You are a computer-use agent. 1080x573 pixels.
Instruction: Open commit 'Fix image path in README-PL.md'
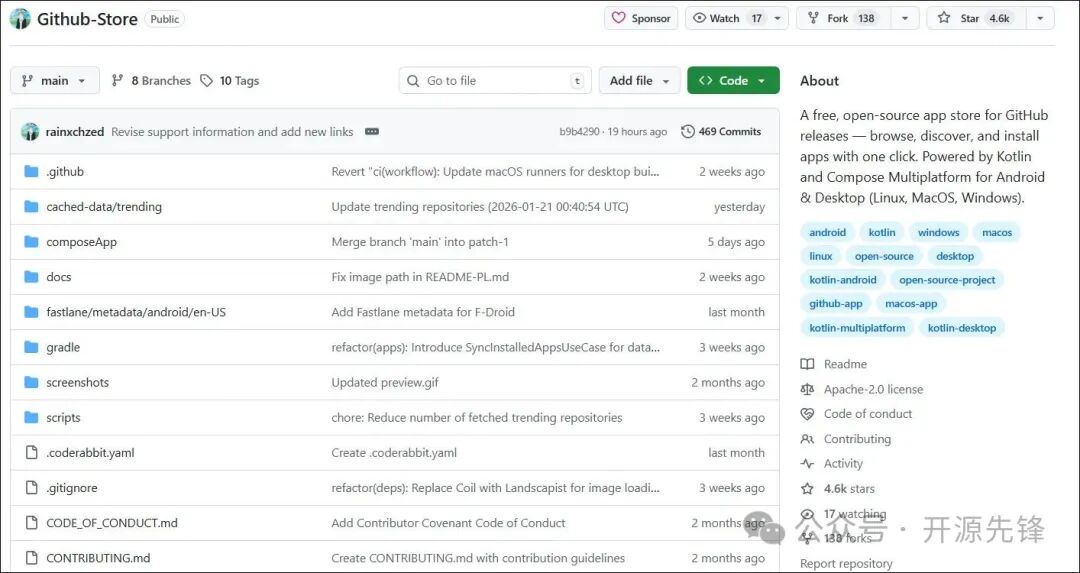click(x=420, y=277)
